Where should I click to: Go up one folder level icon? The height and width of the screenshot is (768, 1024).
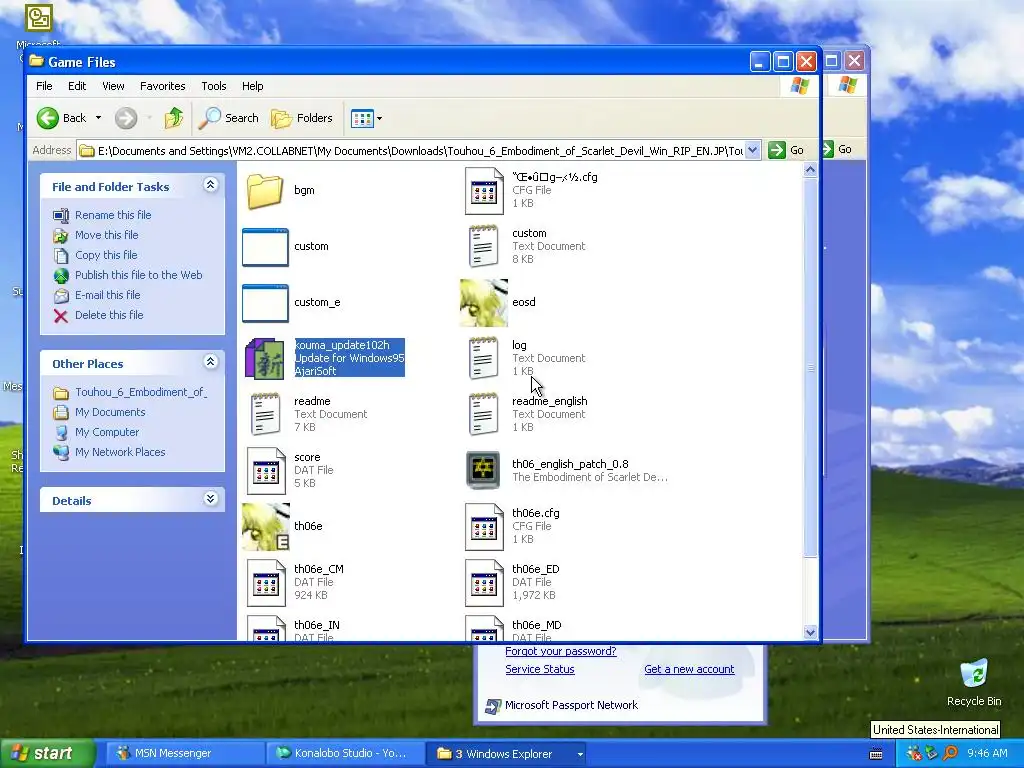point(174,118)
